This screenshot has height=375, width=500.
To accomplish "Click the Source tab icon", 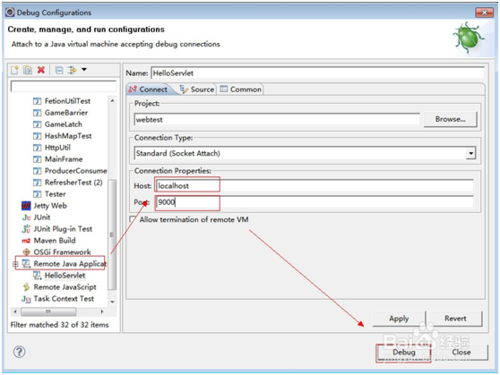I will coord(184,89).
